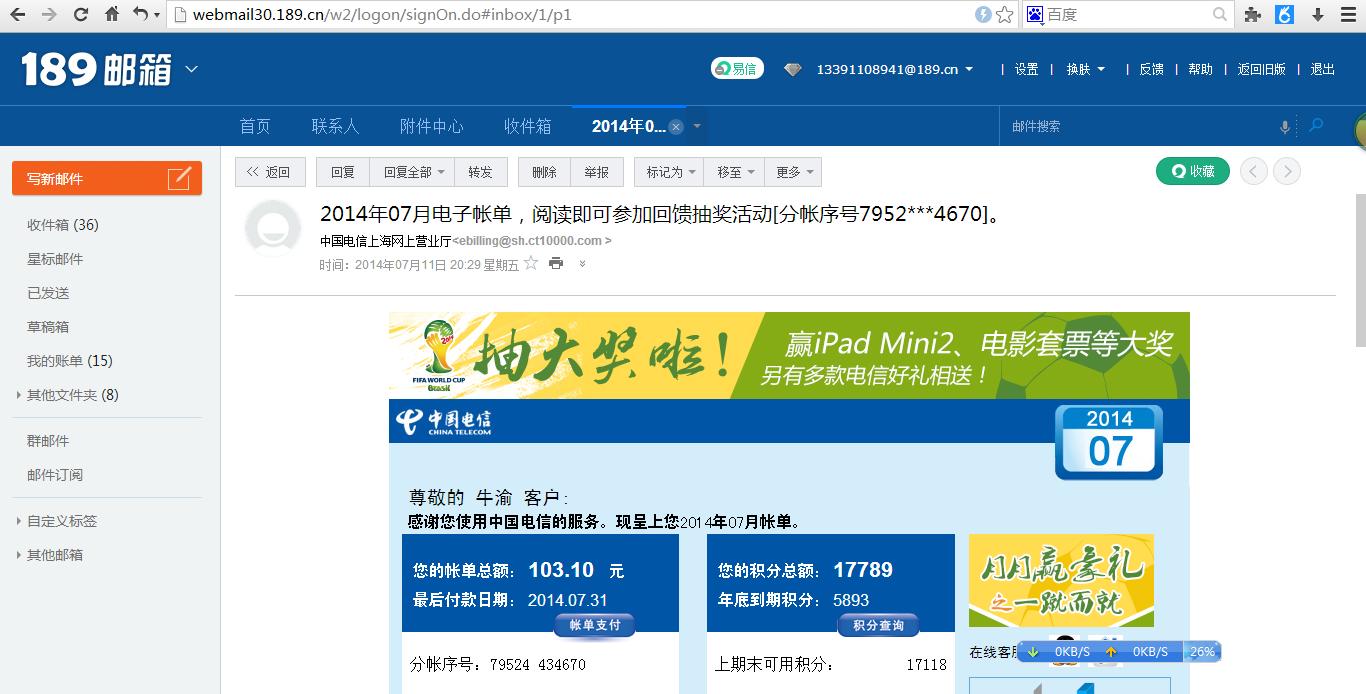
Task: Reload the page with refresh icon
Action: point(81,15)
